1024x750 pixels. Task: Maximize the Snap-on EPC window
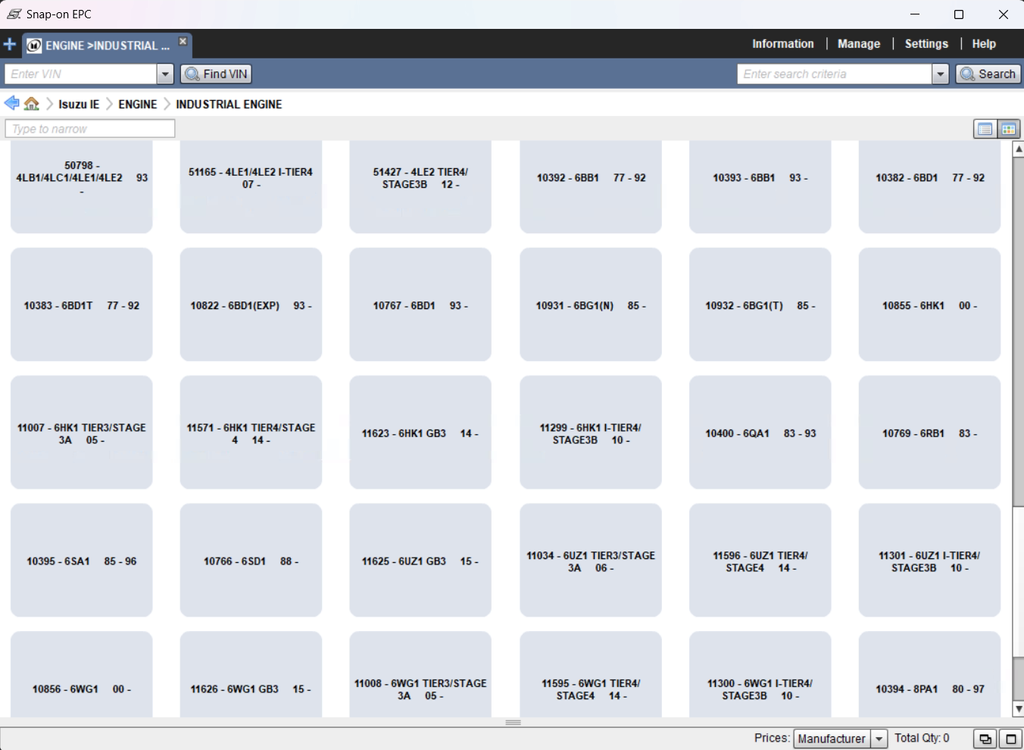[959, 14]
